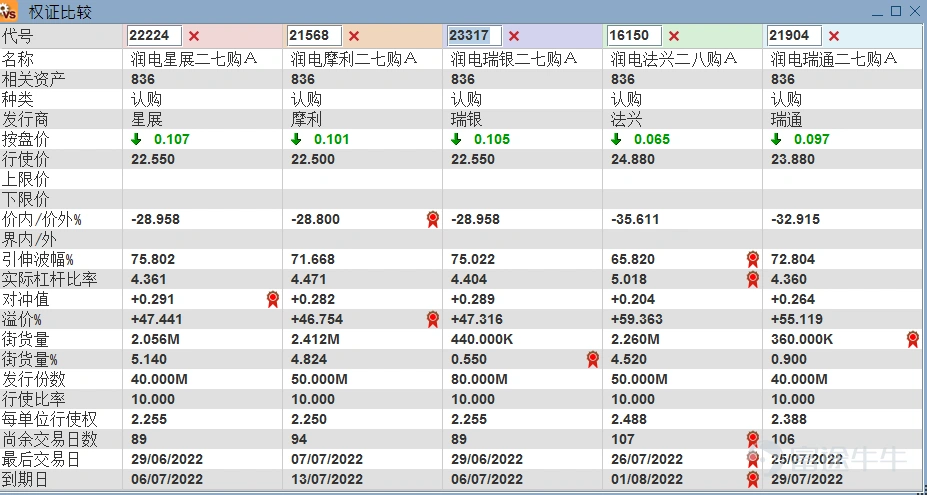Screen dimensions: 927x495
Task: Click the 实际杠杆比率 row label
Action: coord(50,279)
